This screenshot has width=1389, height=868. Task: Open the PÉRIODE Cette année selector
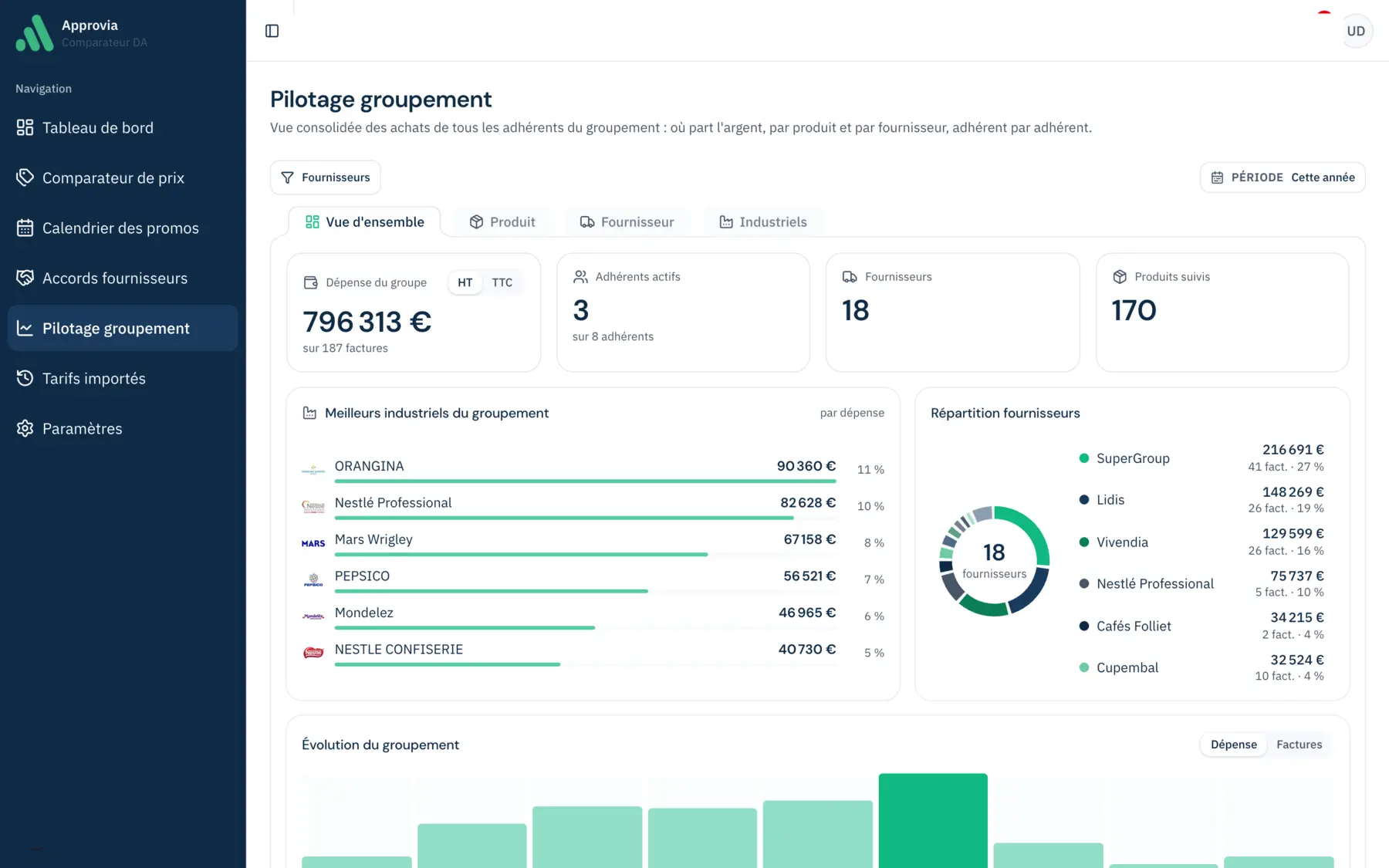pos(1283,177)
